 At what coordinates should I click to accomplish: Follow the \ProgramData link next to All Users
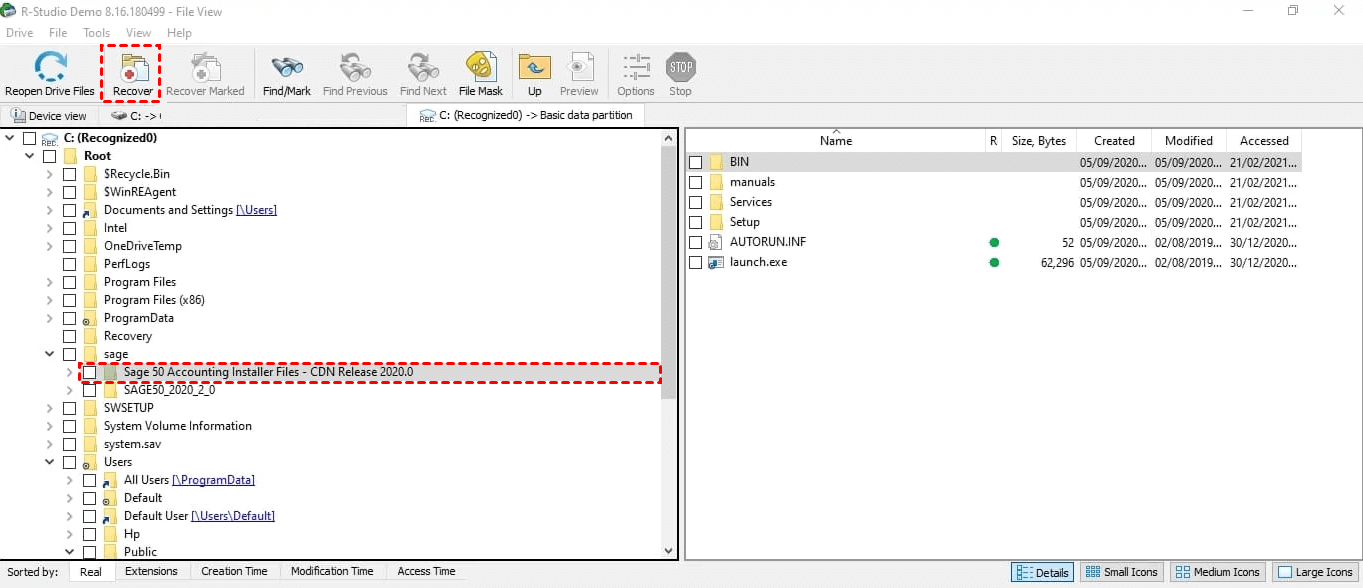tap(213, 480)
